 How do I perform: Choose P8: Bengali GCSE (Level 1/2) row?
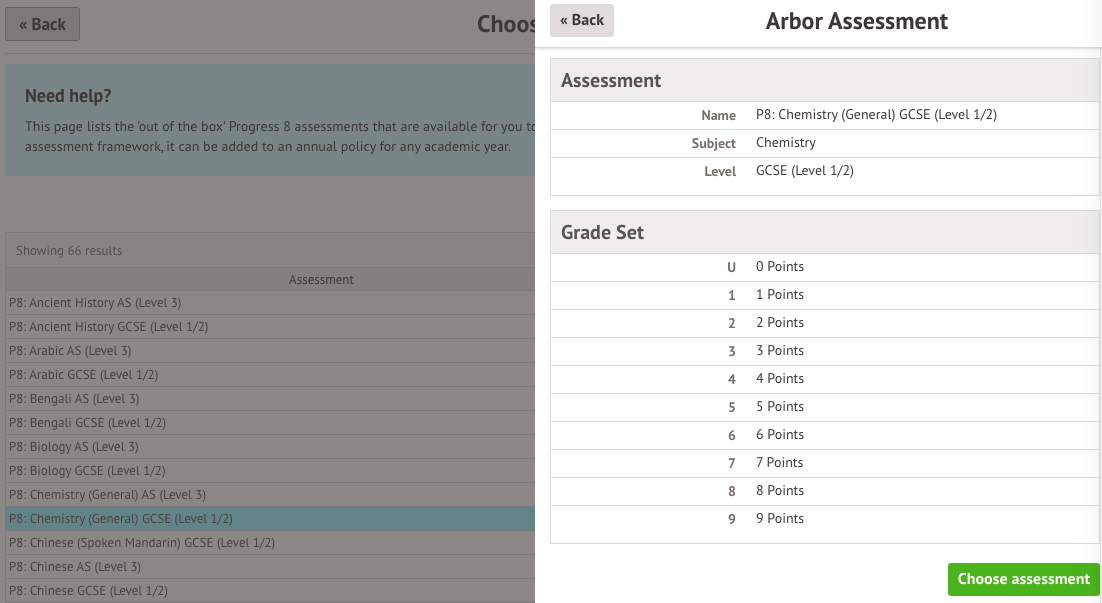tap(87, 423)
